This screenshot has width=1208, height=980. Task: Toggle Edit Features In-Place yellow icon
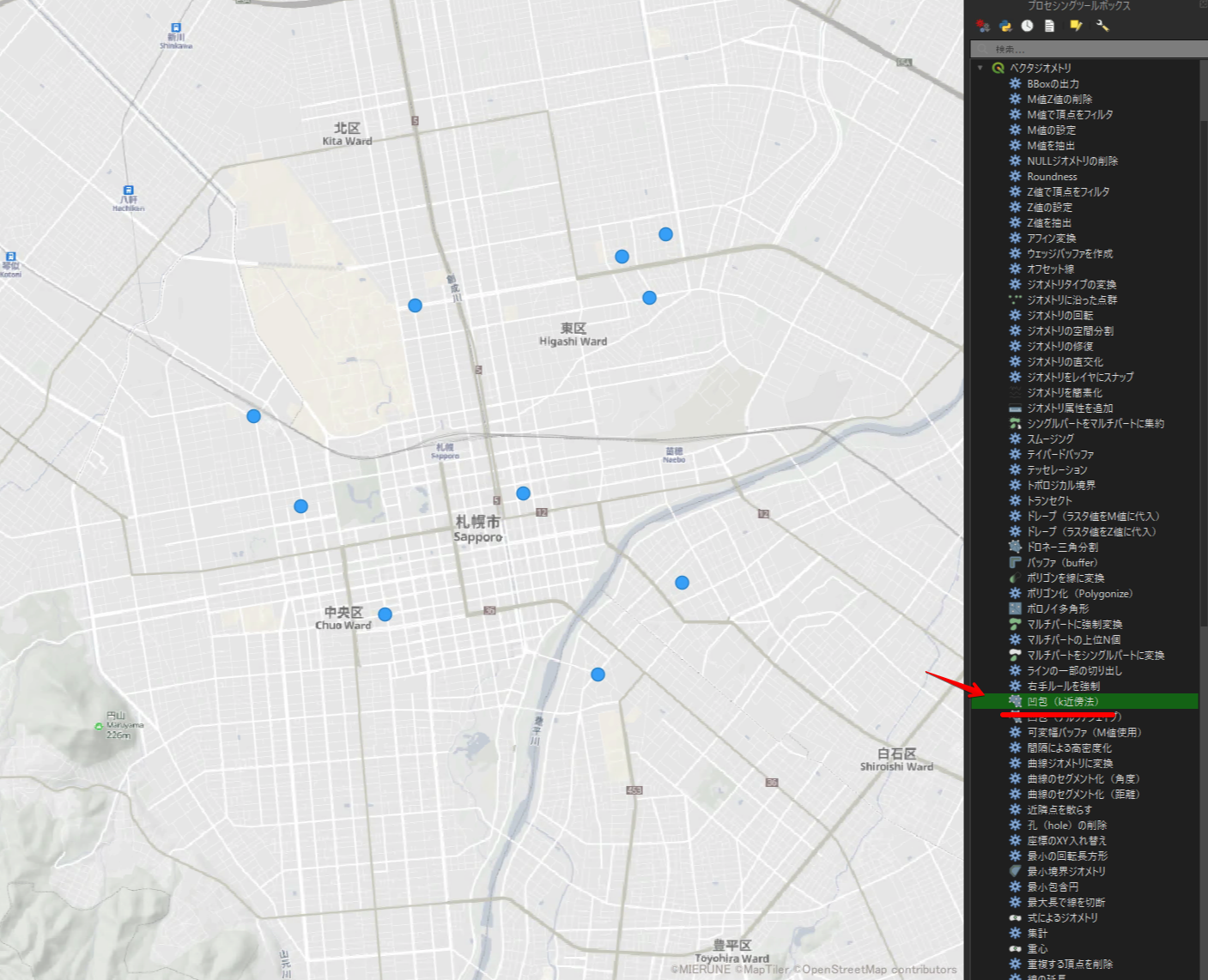pos(1075,26)
